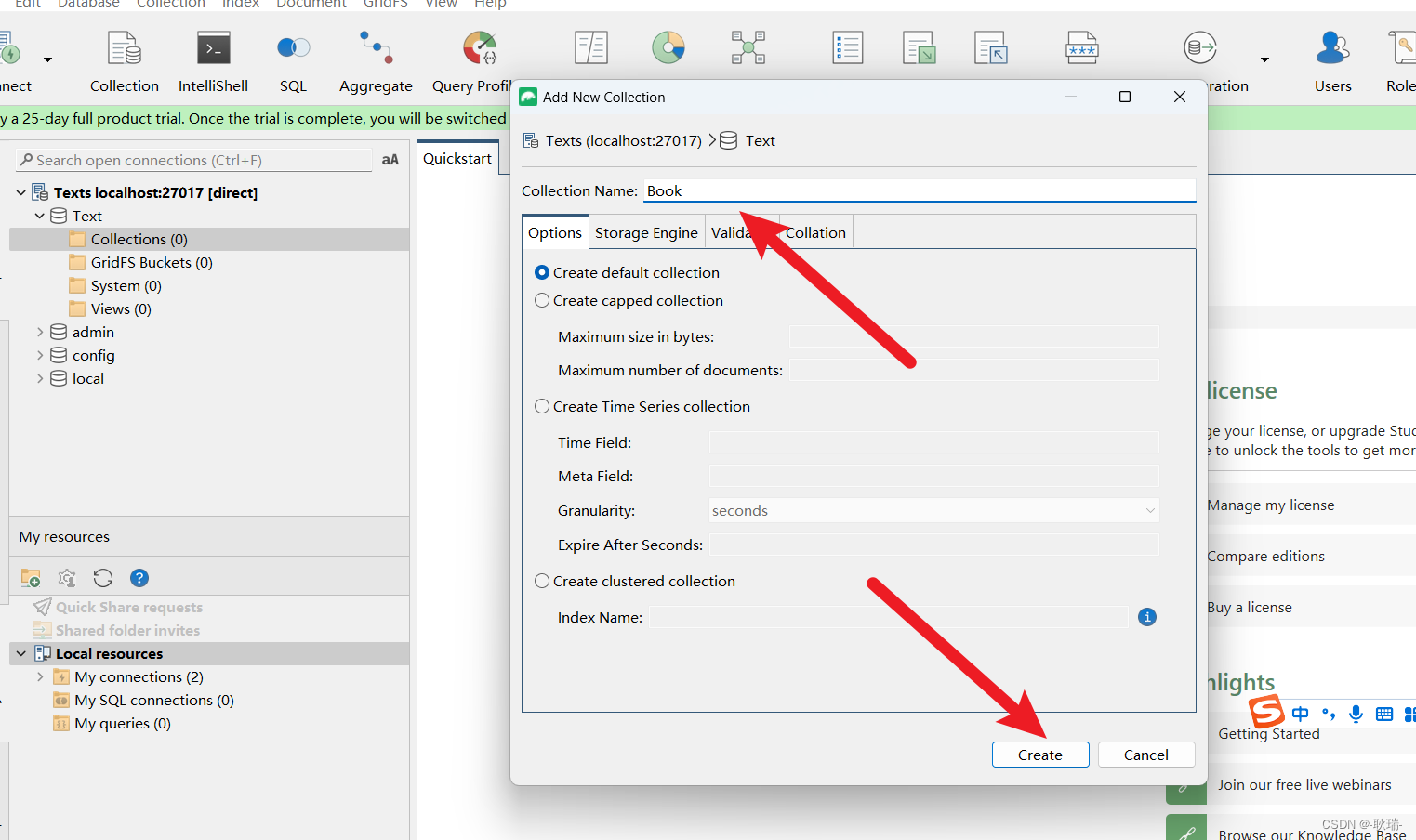Viewport: 1416px width, 840px height.
Task: Click the IME keyboard icon
Action: point(1384,714)
